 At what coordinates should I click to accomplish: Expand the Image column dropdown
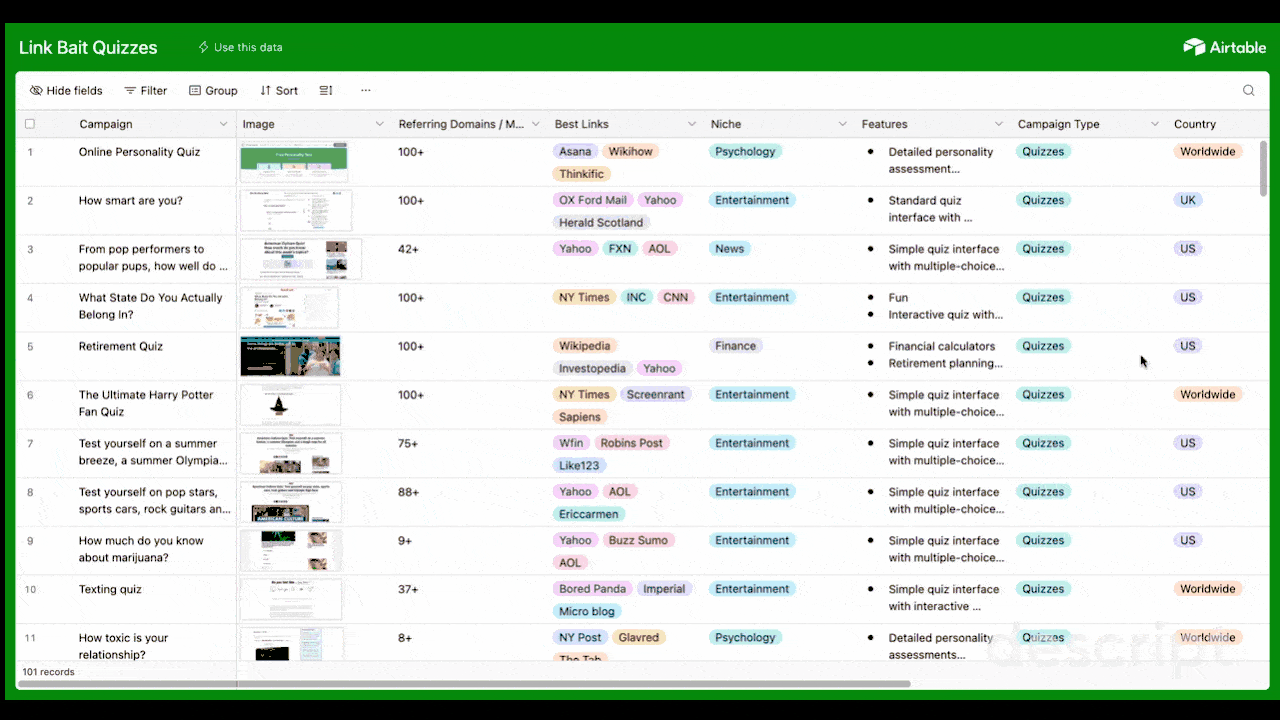pos(379,124)
